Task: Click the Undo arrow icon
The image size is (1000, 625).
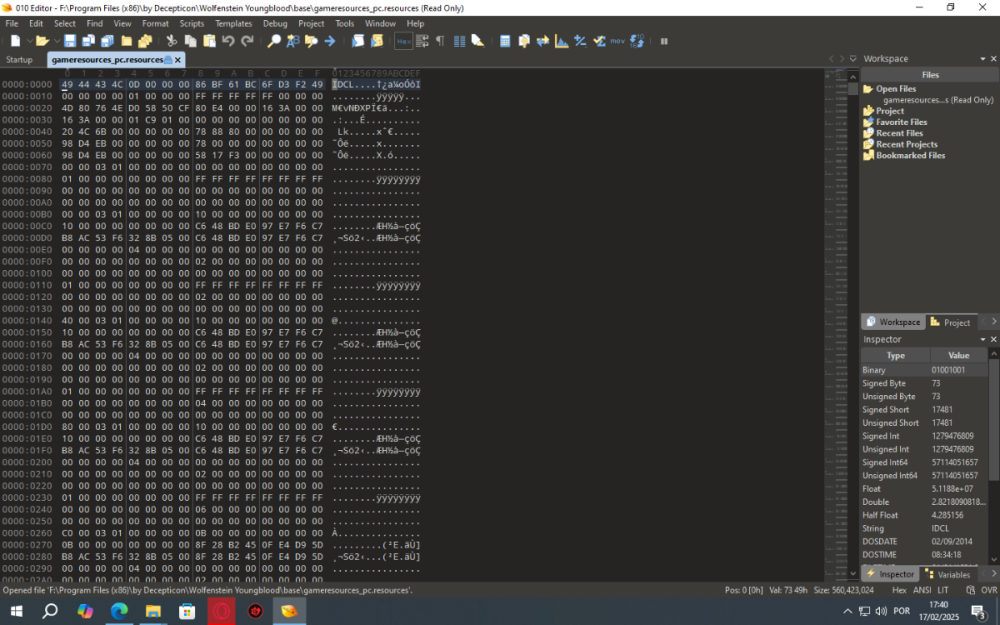Action: (228, 41)
